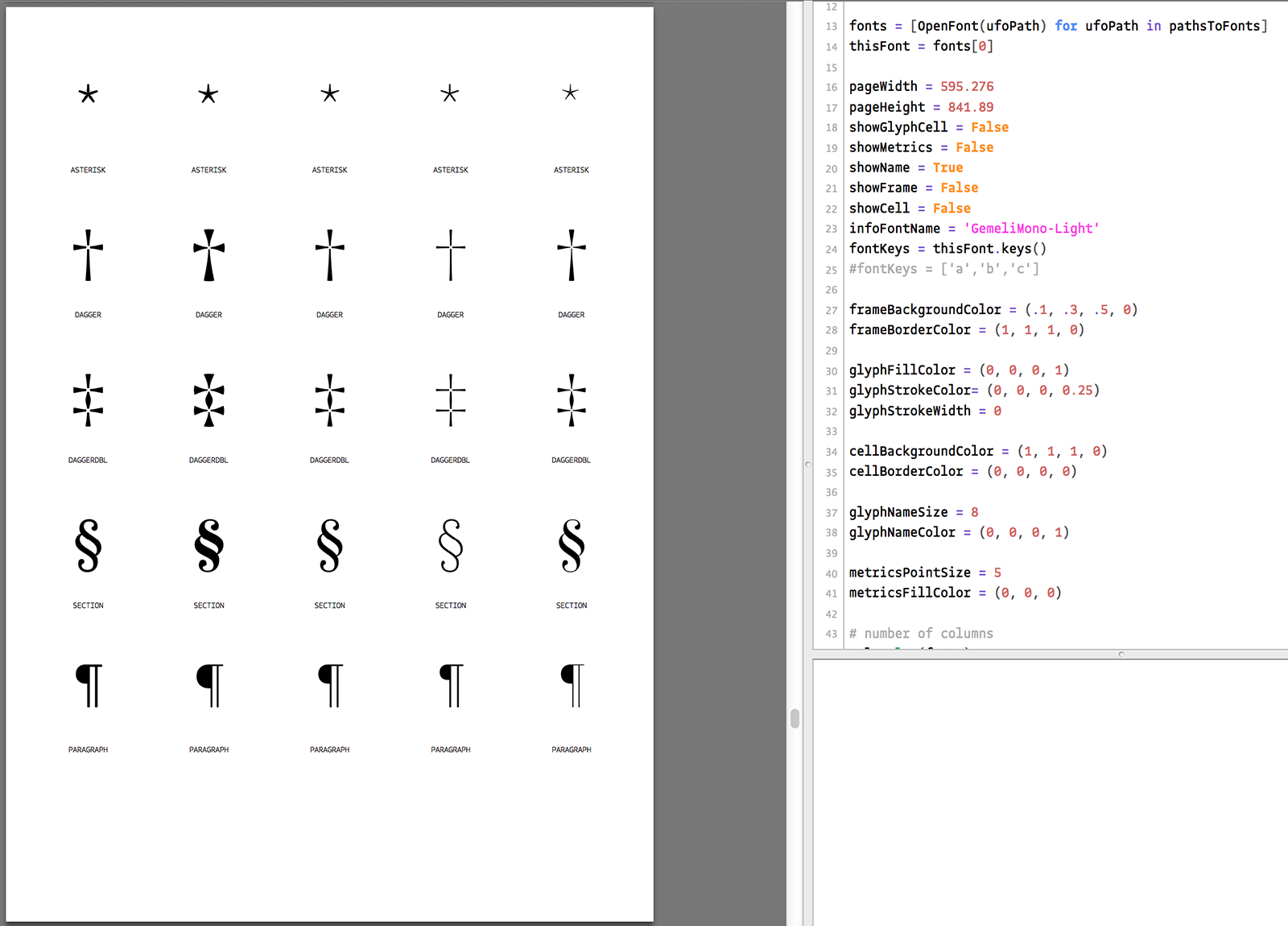This screenshot has width=1288, height=926.
Task: Click the boldest dagger glyph in preview
Action: (x=208, y=255)
